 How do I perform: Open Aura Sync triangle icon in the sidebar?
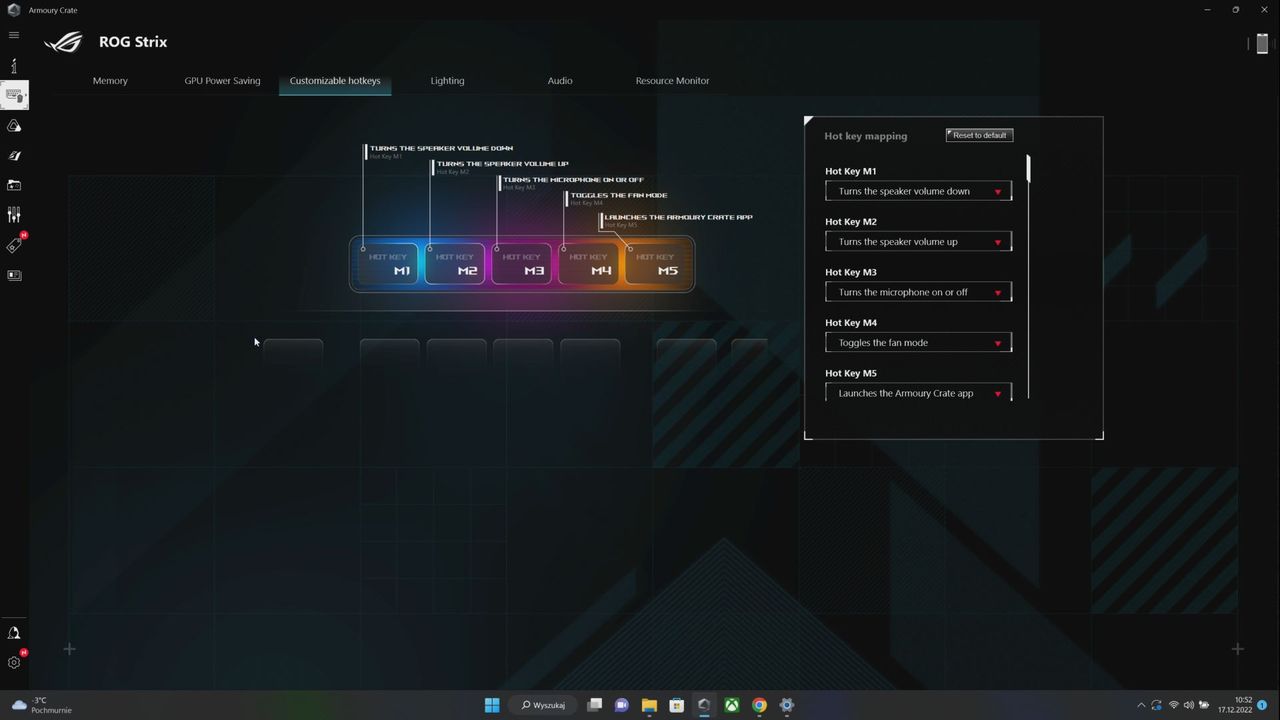point(14,126)
